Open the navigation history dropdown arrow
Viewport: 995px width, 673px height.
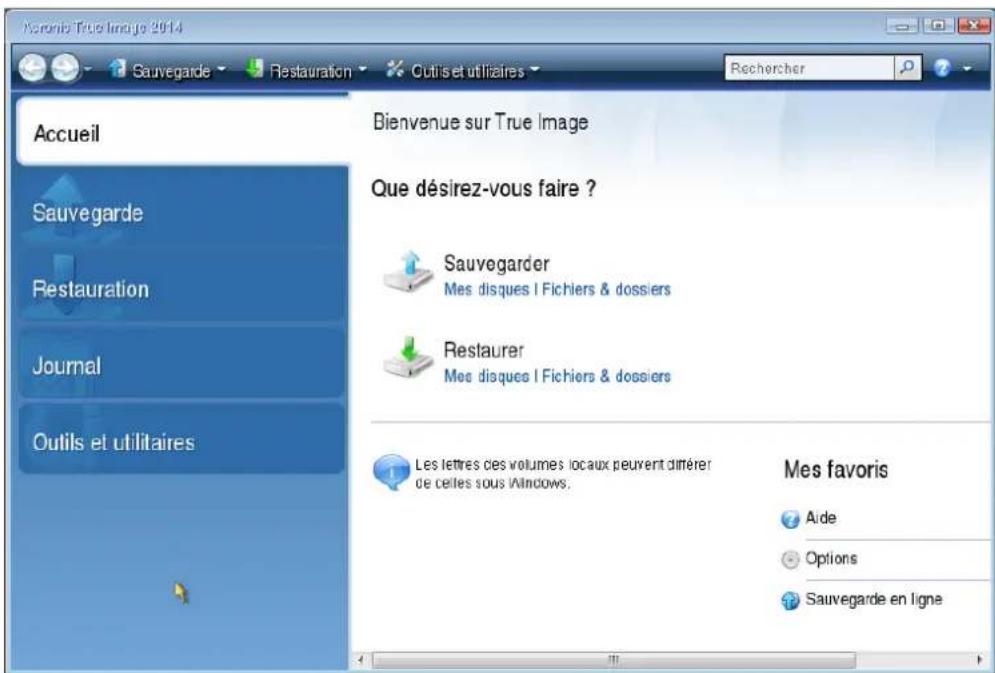point(88,70)
